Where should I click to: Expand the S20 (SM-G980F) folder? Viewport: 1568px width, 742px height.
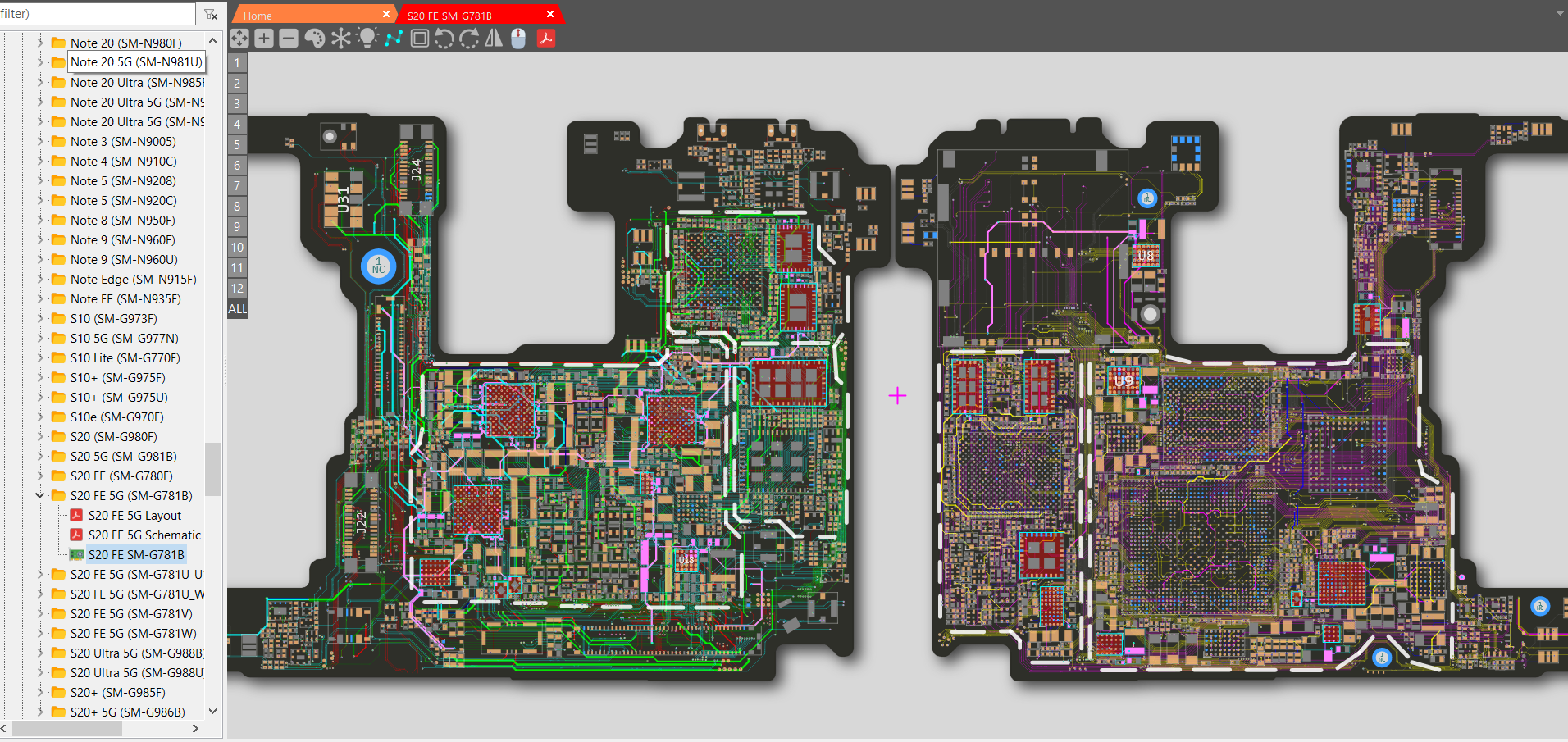(39, 436)
